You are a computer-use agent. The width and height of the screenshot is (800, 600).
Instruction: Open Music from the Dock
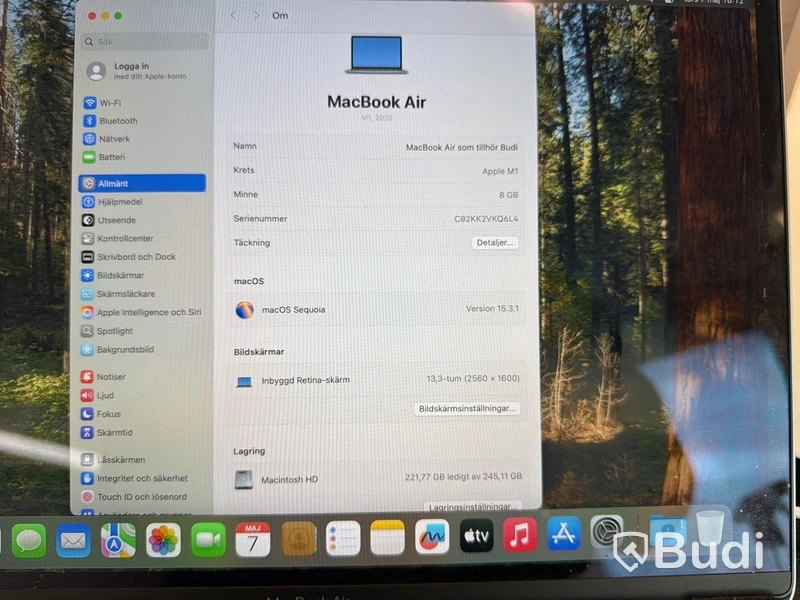[x=519, y=535]
